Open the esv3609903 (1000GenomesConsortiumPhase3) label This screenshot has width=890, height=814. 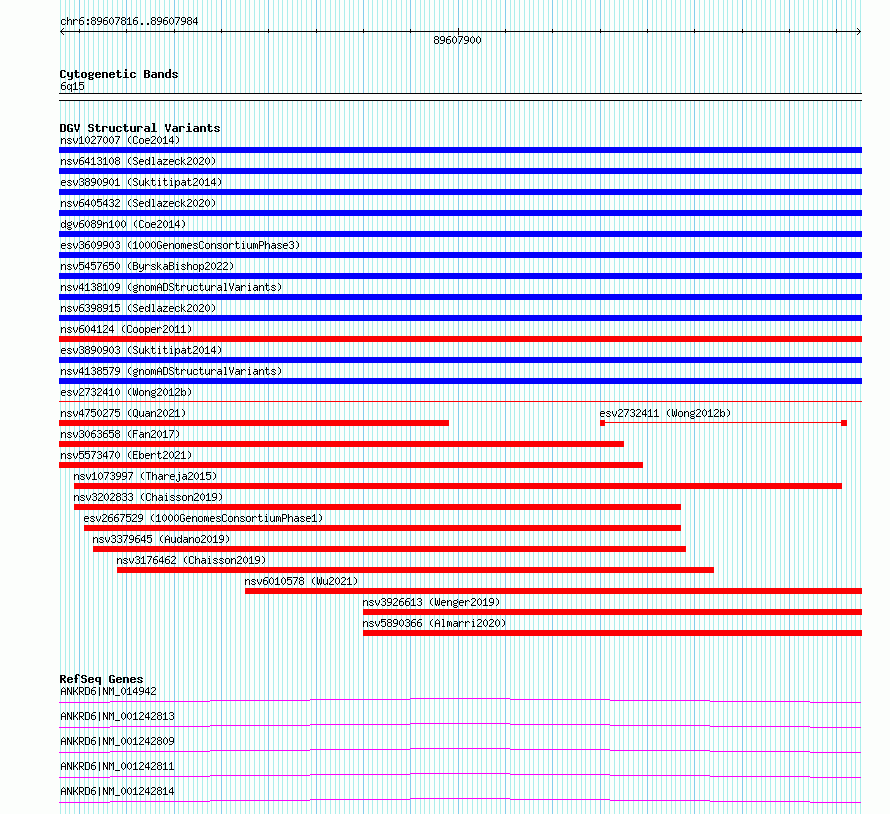180,245
